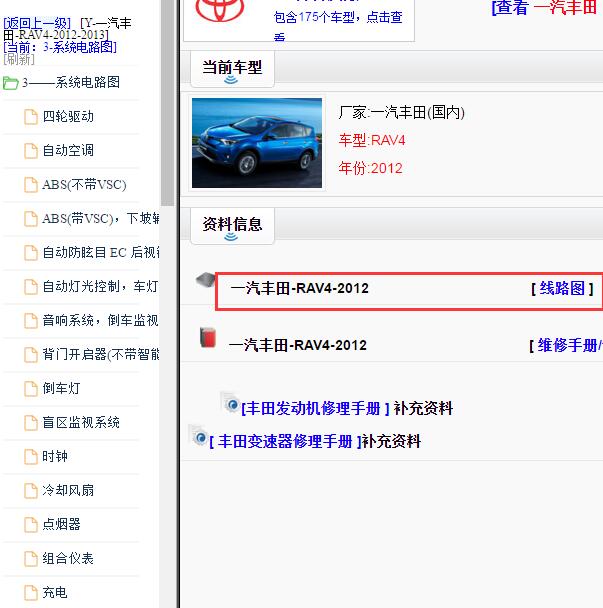The width and height of the screenshot is (603, 608).
Task: Click the disc icon beside 丰田变速器修理手册
Action: 198,435
